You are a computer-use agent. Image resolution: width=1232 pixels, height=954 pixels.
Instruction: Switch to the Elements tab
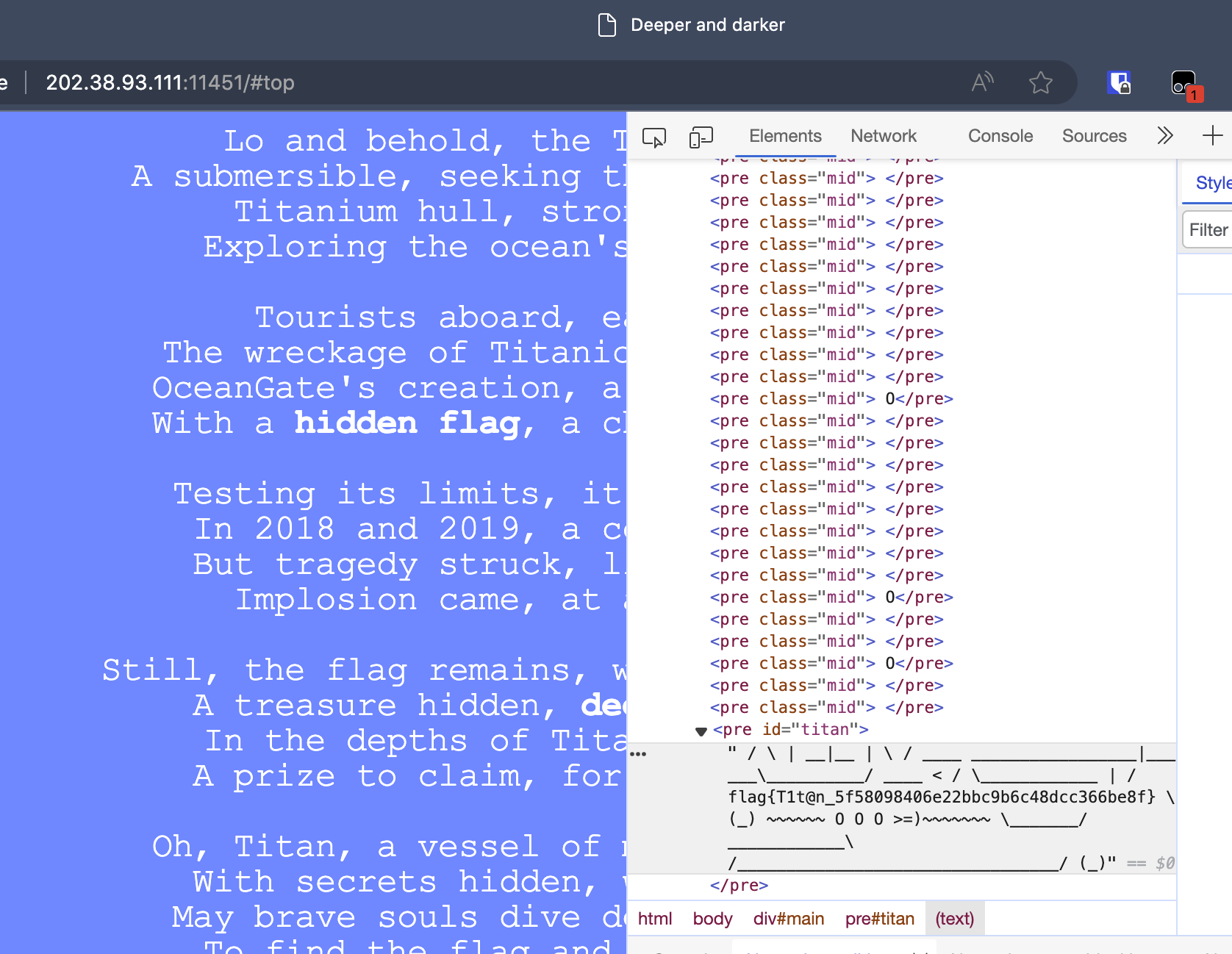coord(785,136)
